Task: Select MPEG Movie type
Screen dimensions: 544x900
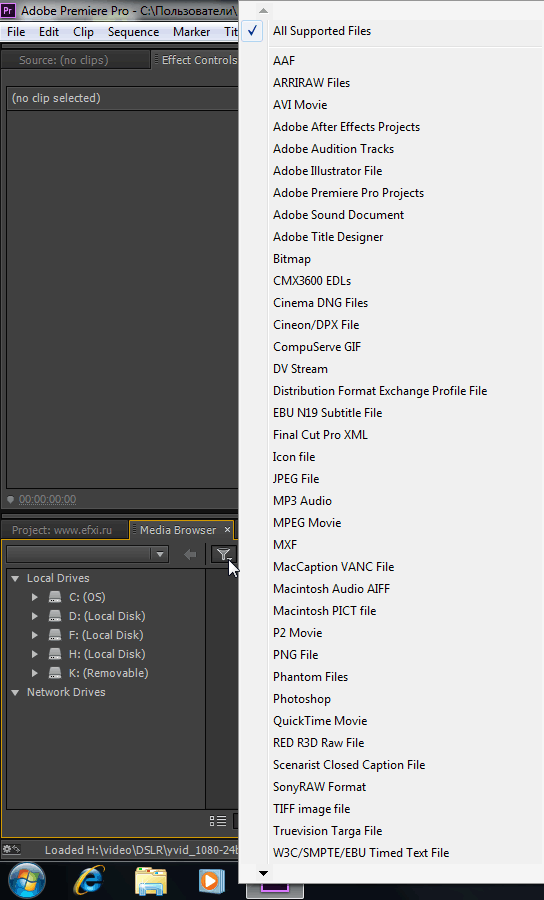Action: (x=307, y=522)
